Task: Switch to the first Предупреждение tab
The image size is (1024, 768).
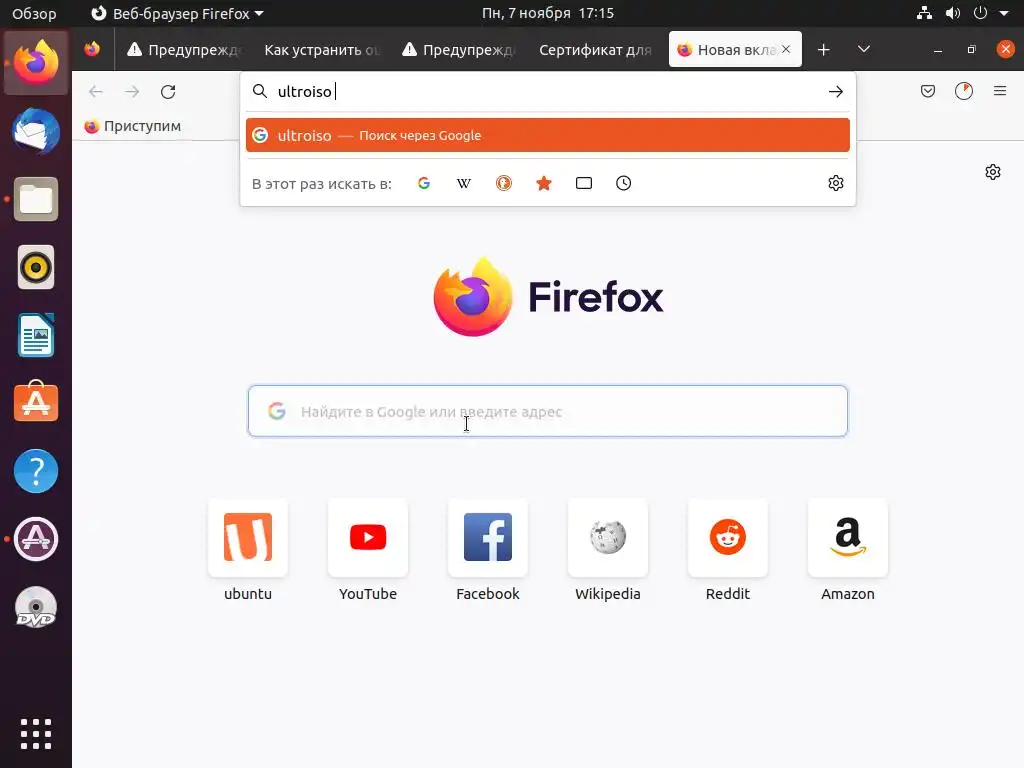Action: pyautogui.click(x=184, y=50)
